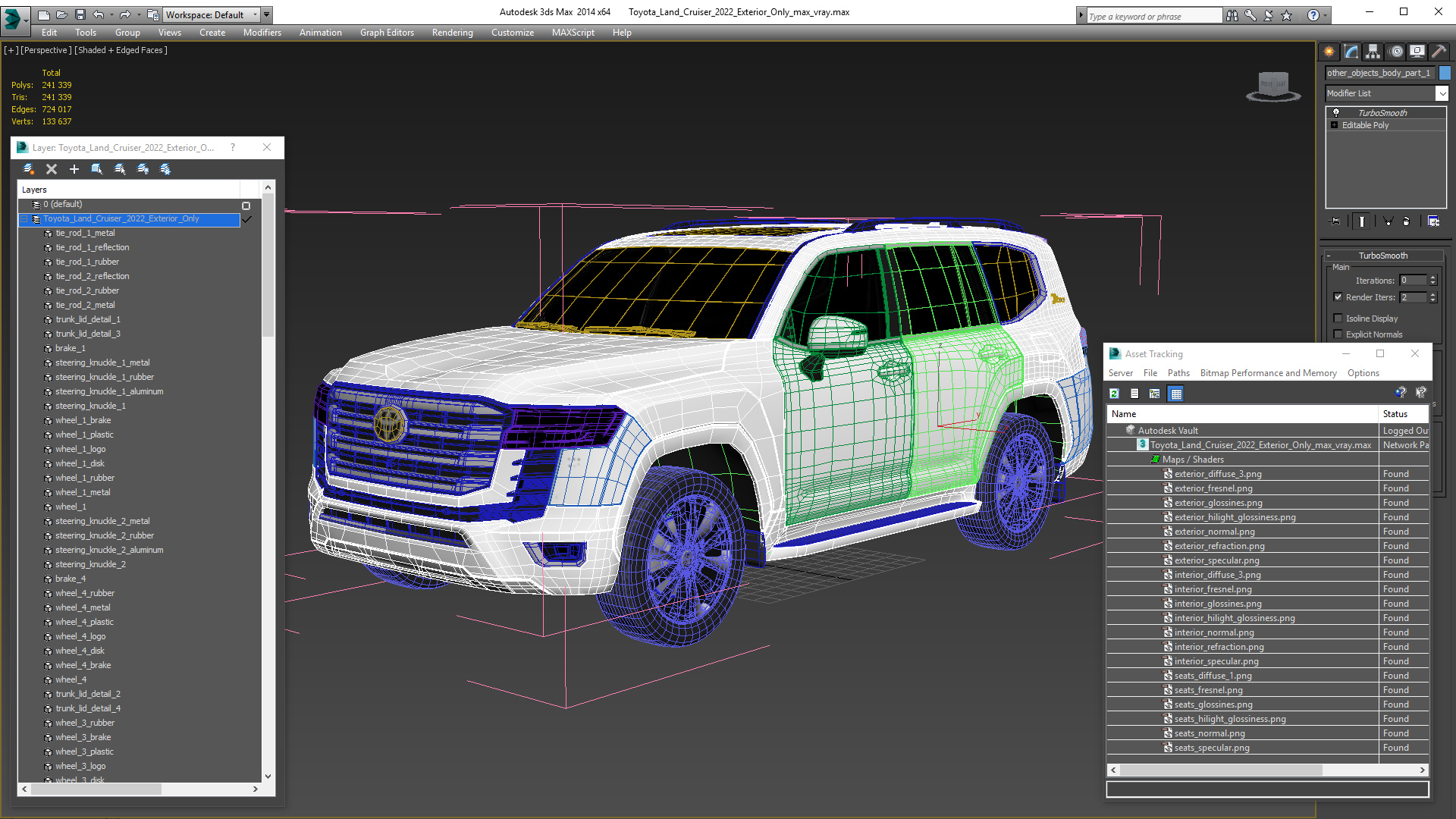1456x819 pixels.
Task: Toggle the box next to 0 (default) layer
Action: [246, 206]
